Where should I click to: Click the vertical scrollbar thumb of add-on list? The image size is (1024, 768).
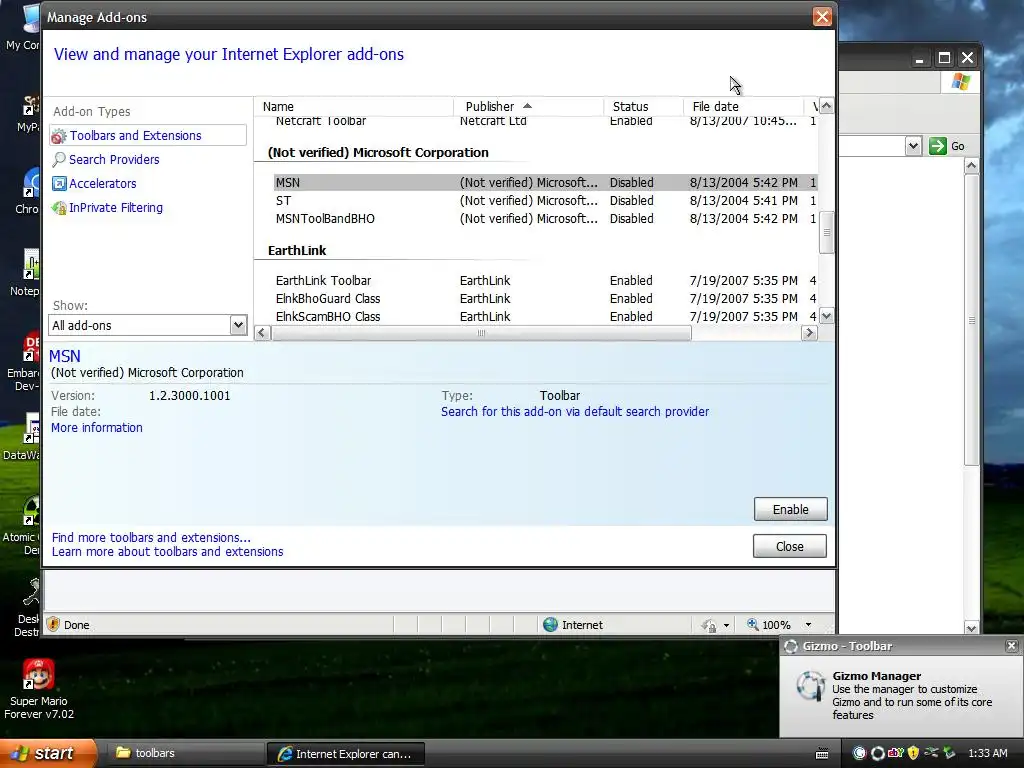coord(826,232)
